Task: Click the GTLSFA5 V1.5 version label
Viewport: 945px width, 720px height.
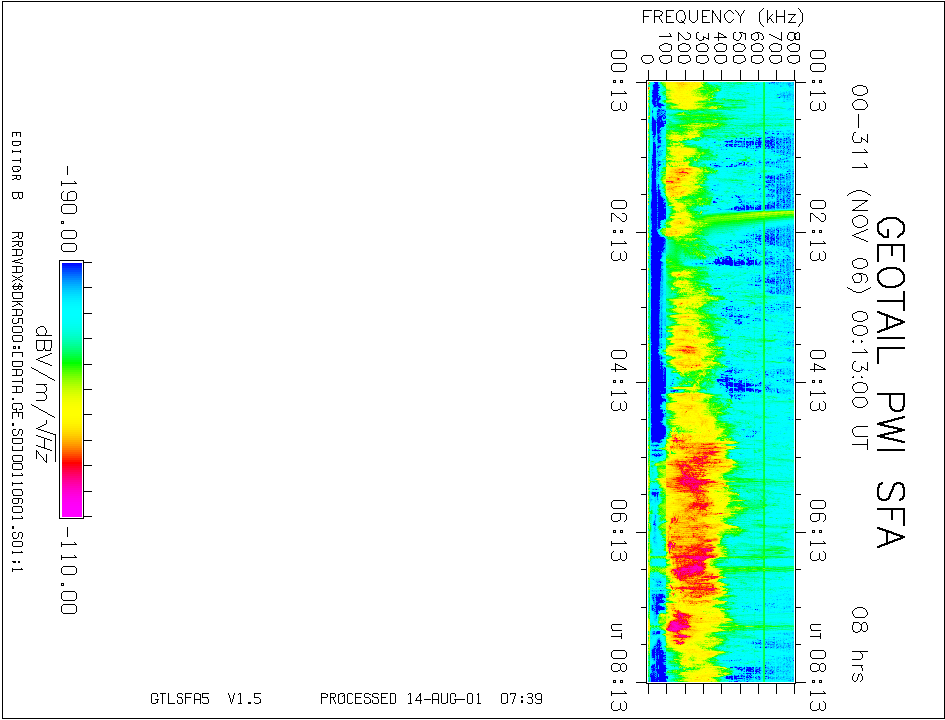Action: [x=205, y=699]
